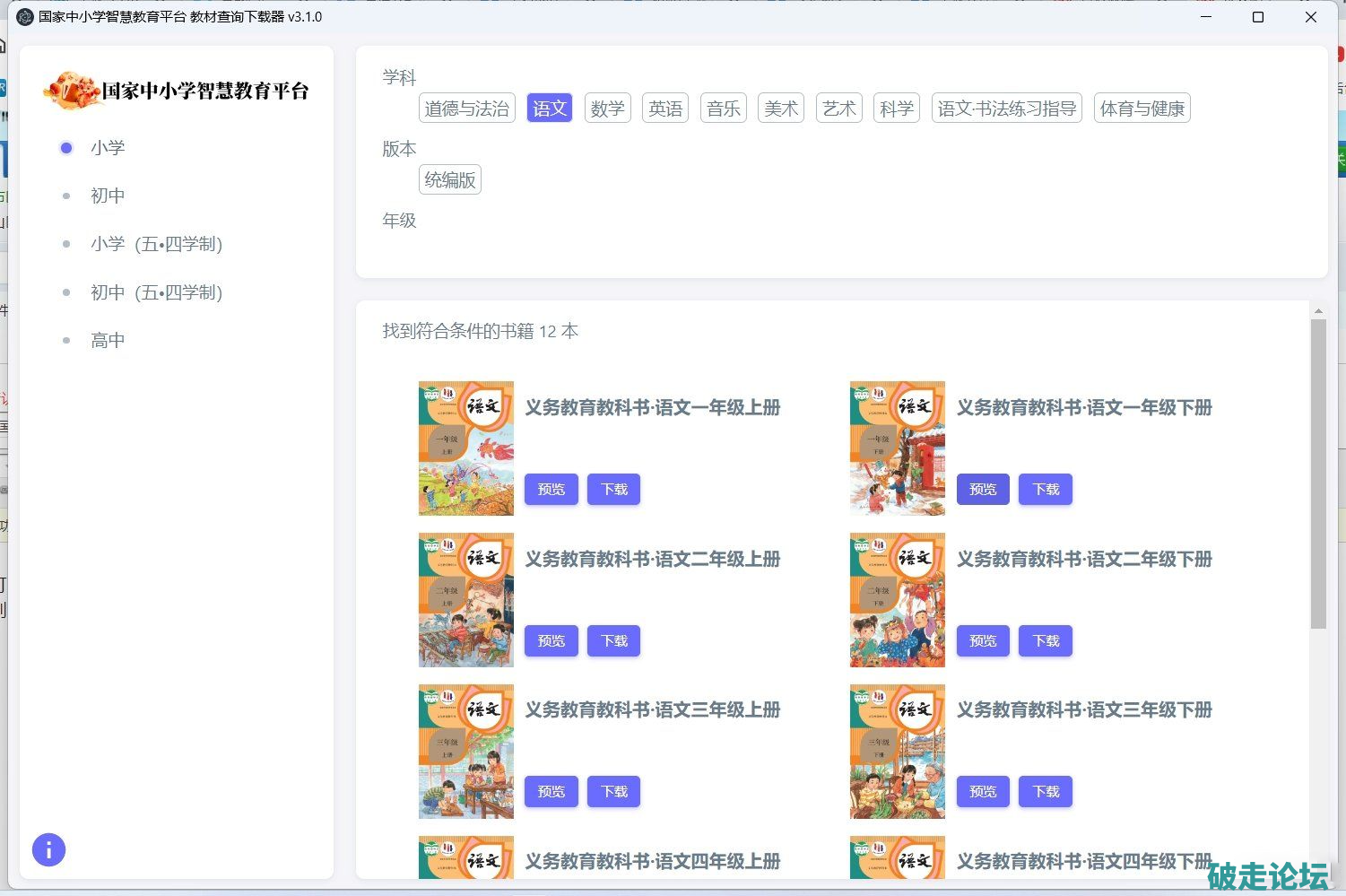Screen dimensions: 1346x896
Task: Click the app icon in title bar
Action: 25,17
